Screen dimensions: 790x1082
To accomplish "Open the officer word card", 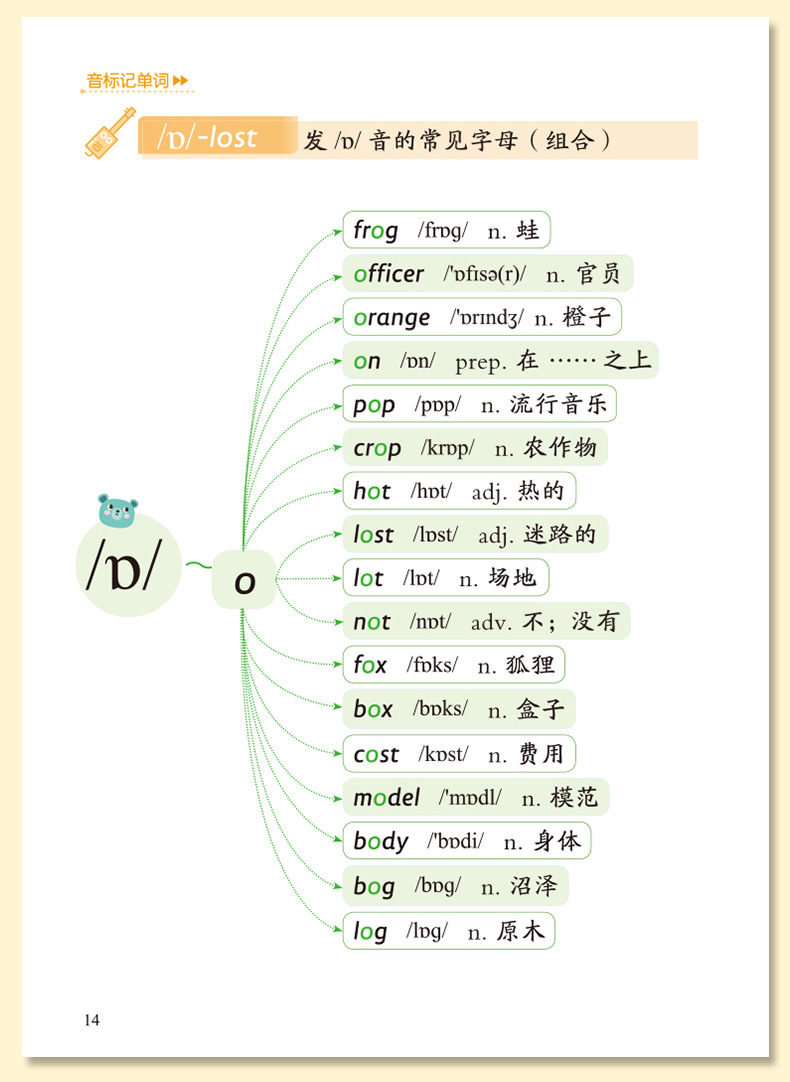I will point(488,273).
